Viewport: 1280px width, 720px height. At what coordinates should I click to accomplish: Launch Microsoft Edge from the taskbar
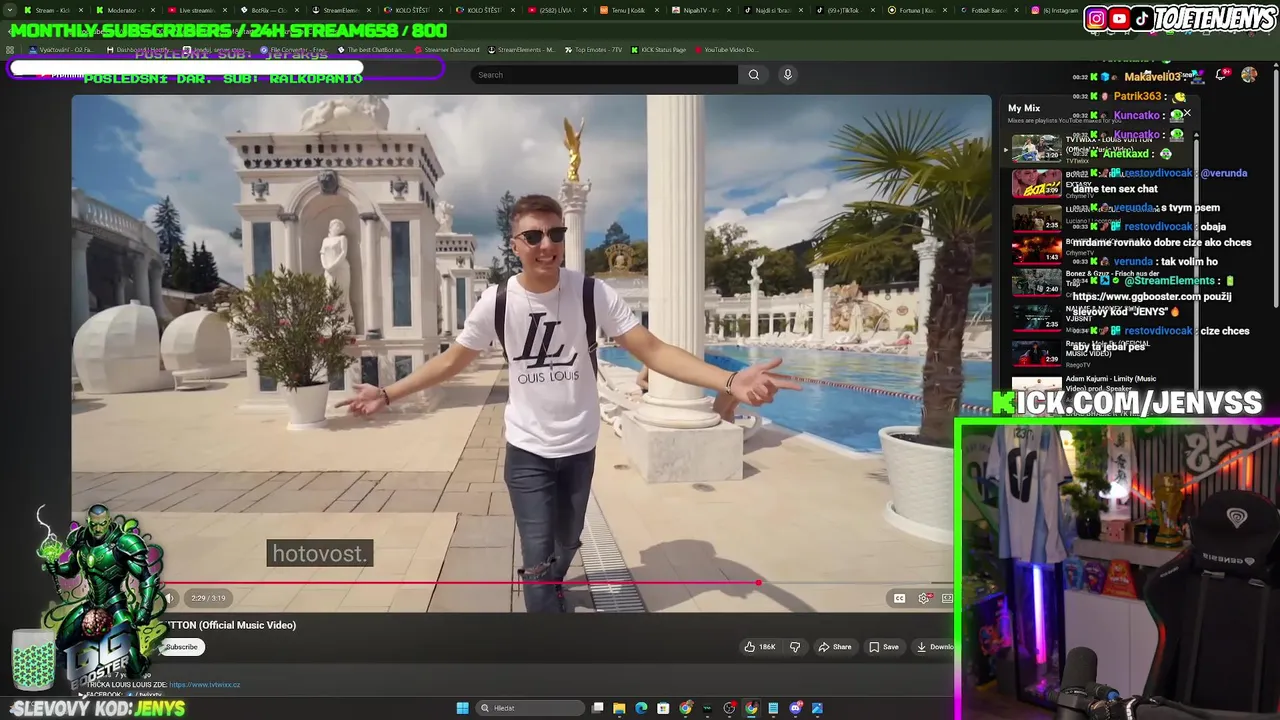coord(641,708)
